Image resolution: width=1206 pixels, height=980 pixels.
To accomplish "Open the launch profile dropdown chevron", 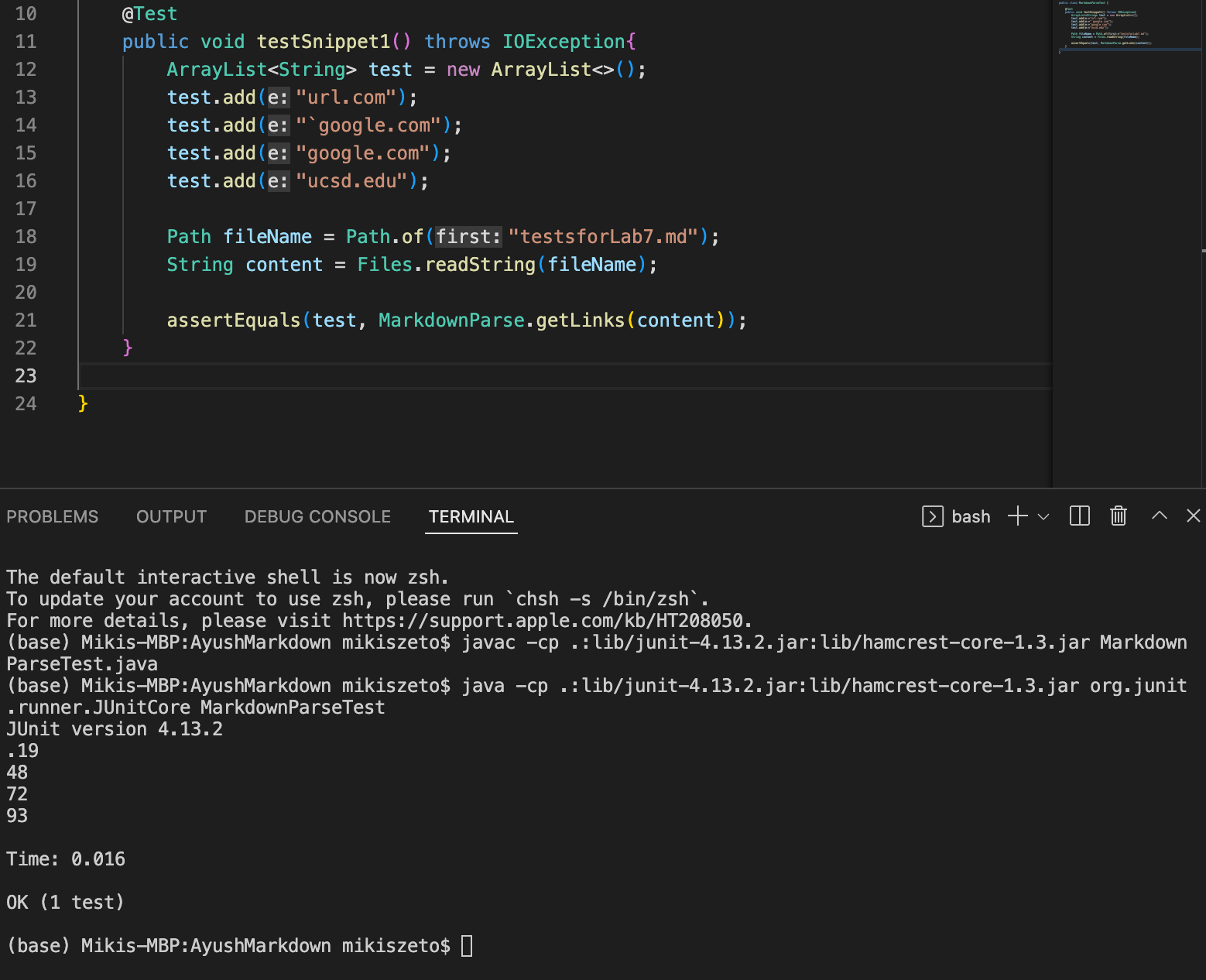I will coord(1043,516).
